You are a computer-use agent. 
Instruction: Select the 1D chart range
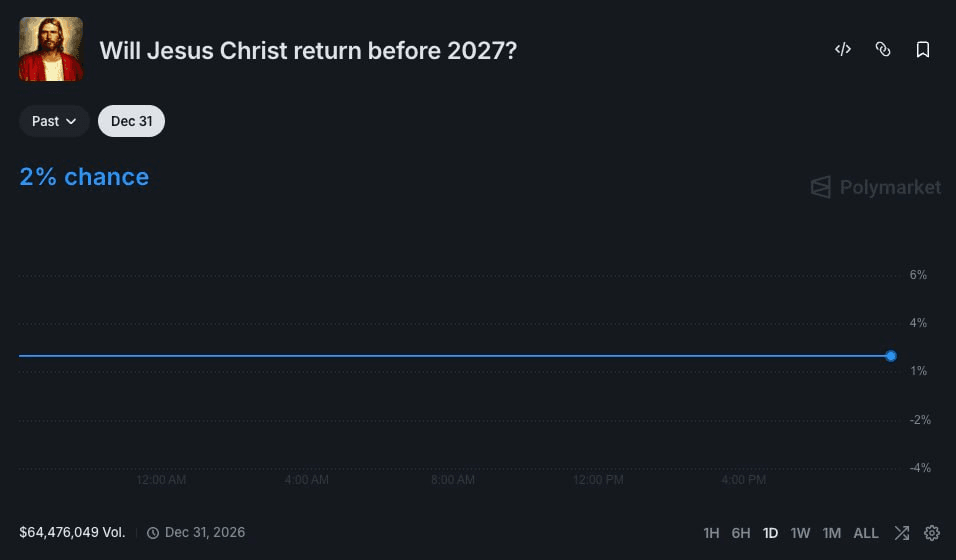[x=770, y=533]
